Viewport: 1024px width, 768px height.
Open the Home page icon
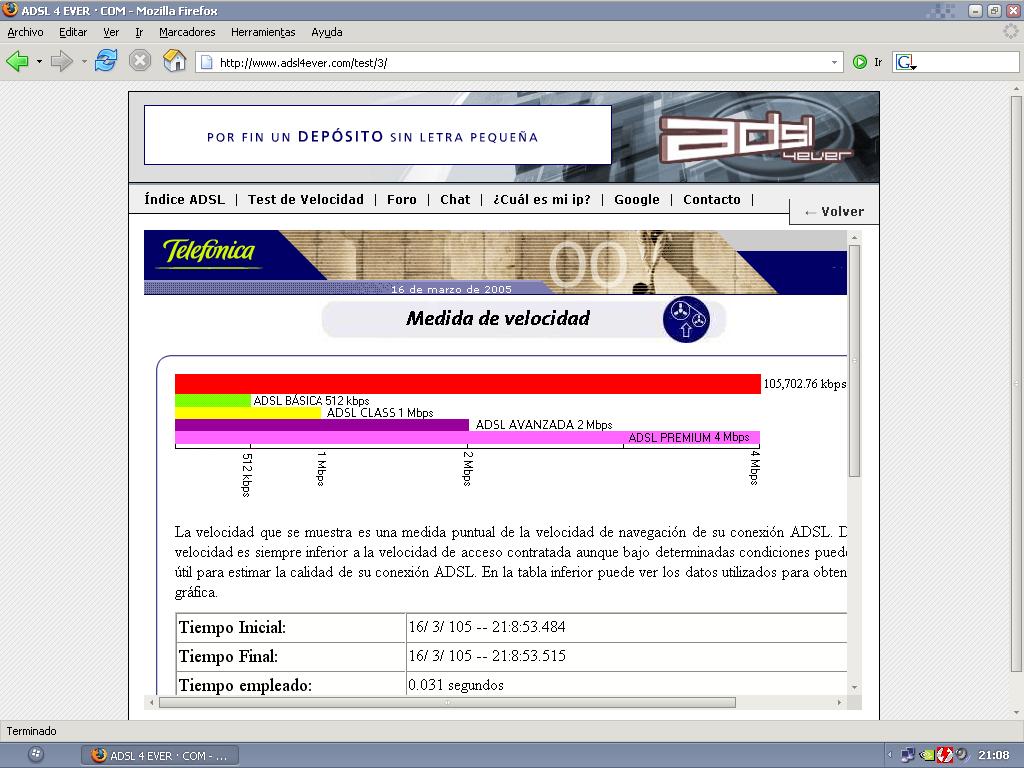click(174, 61)
